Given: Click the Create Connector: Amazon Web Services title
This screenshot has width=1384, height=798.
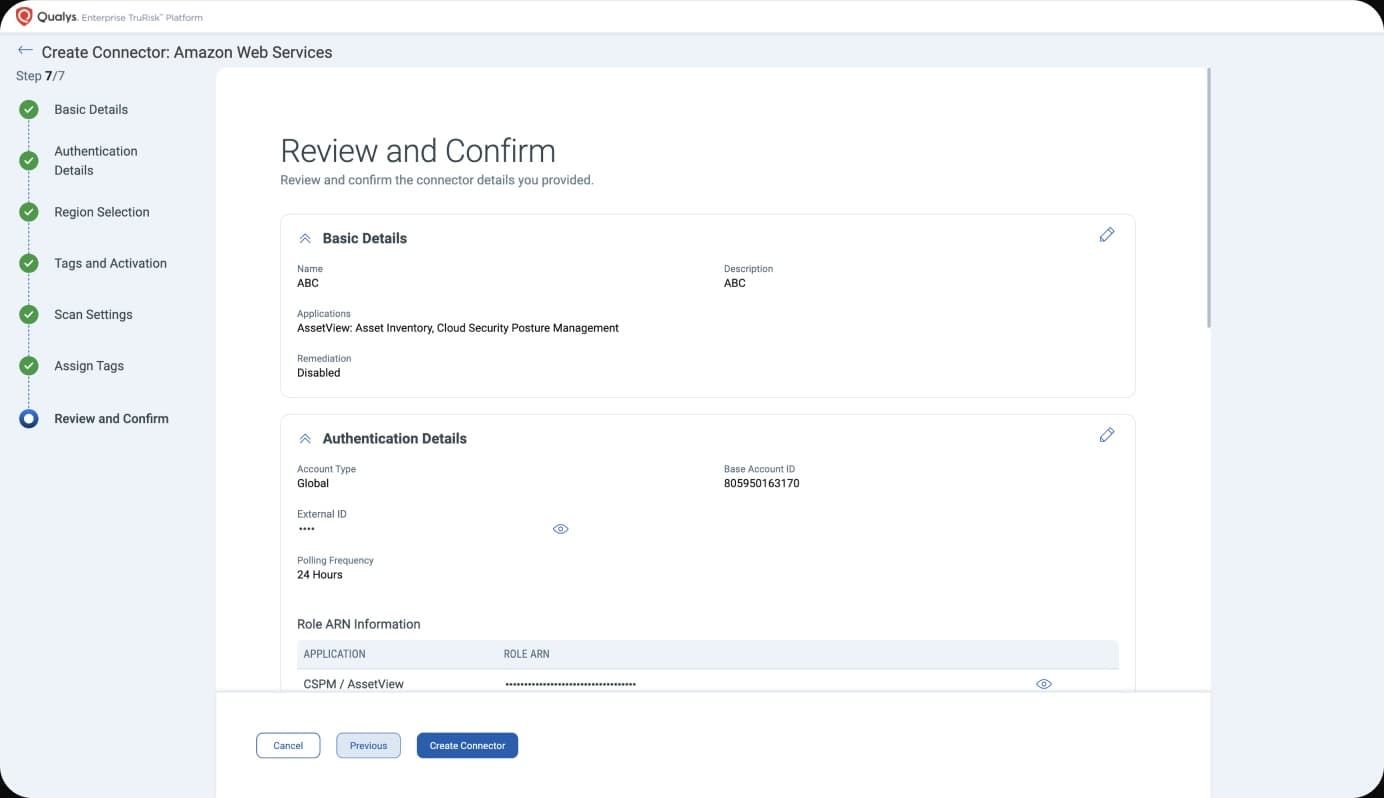Looking at the screenshot, I should pos(187,52).
